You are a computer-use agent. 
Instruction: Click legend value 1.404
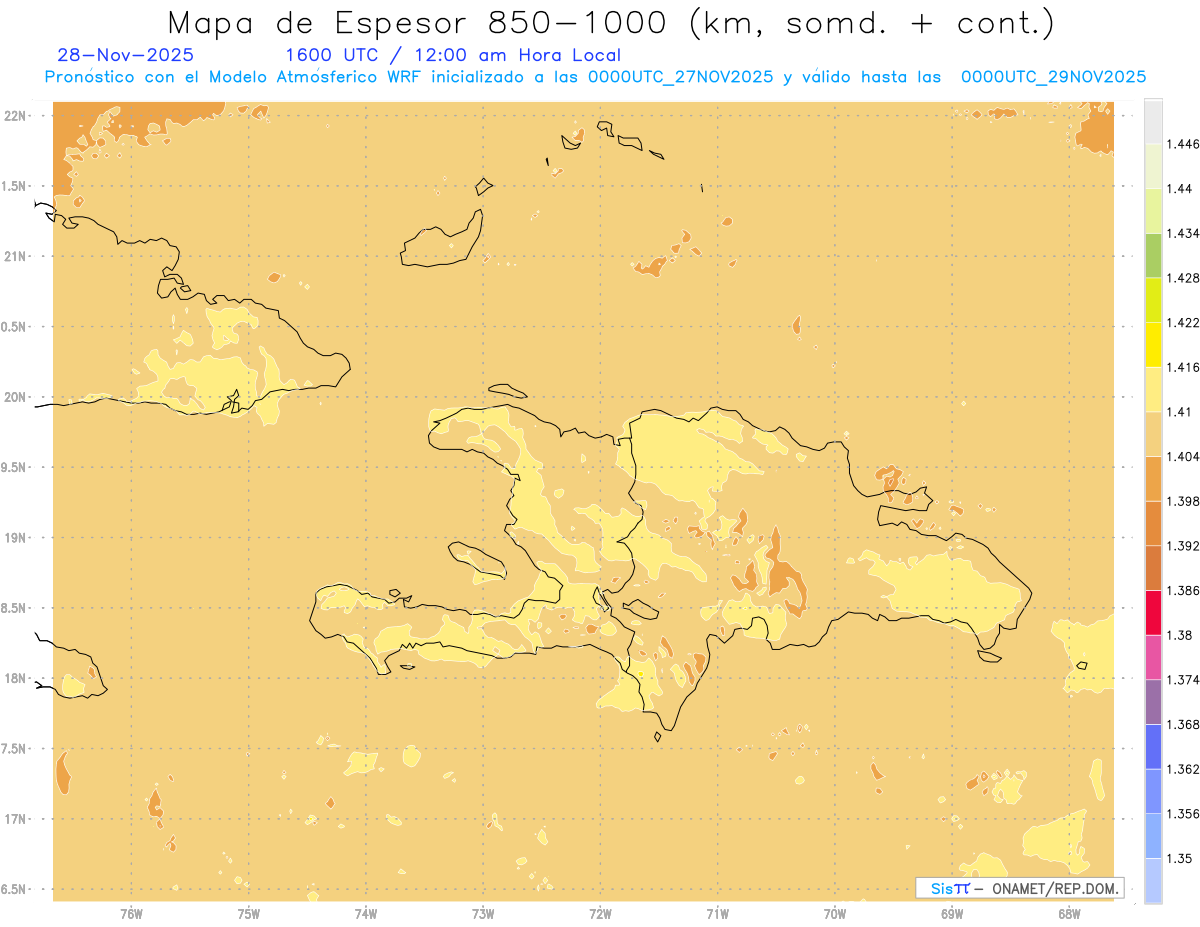point(1182,457)
